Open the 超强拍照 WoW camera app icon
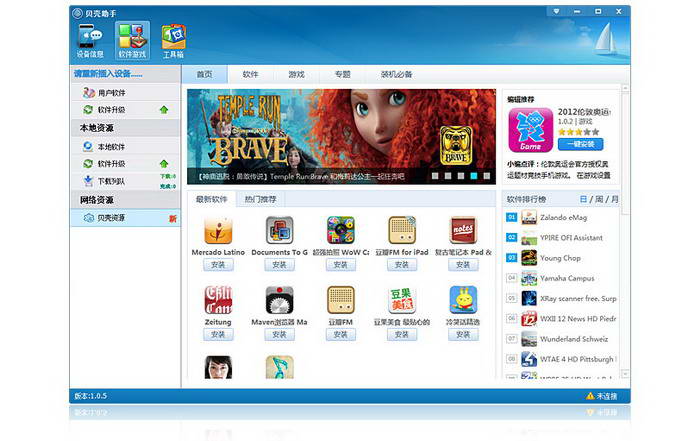This screenshot has height=441, width=700. (341, 230)
